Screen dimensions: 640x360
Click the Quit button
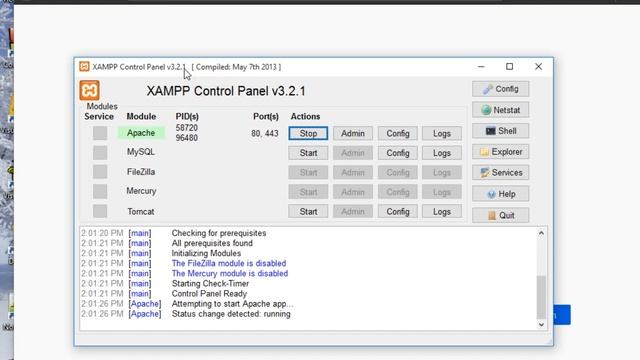[x=500, y=215]
